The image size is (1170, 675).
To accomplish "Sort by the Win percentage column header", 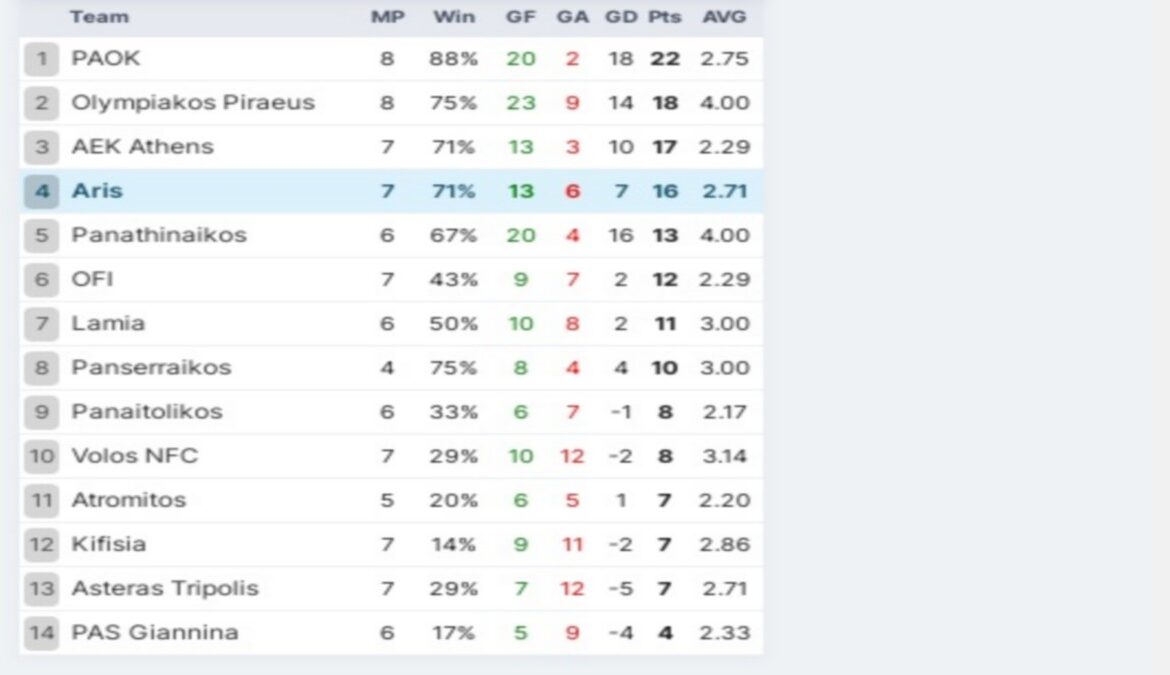I will [x=454, y=17].
